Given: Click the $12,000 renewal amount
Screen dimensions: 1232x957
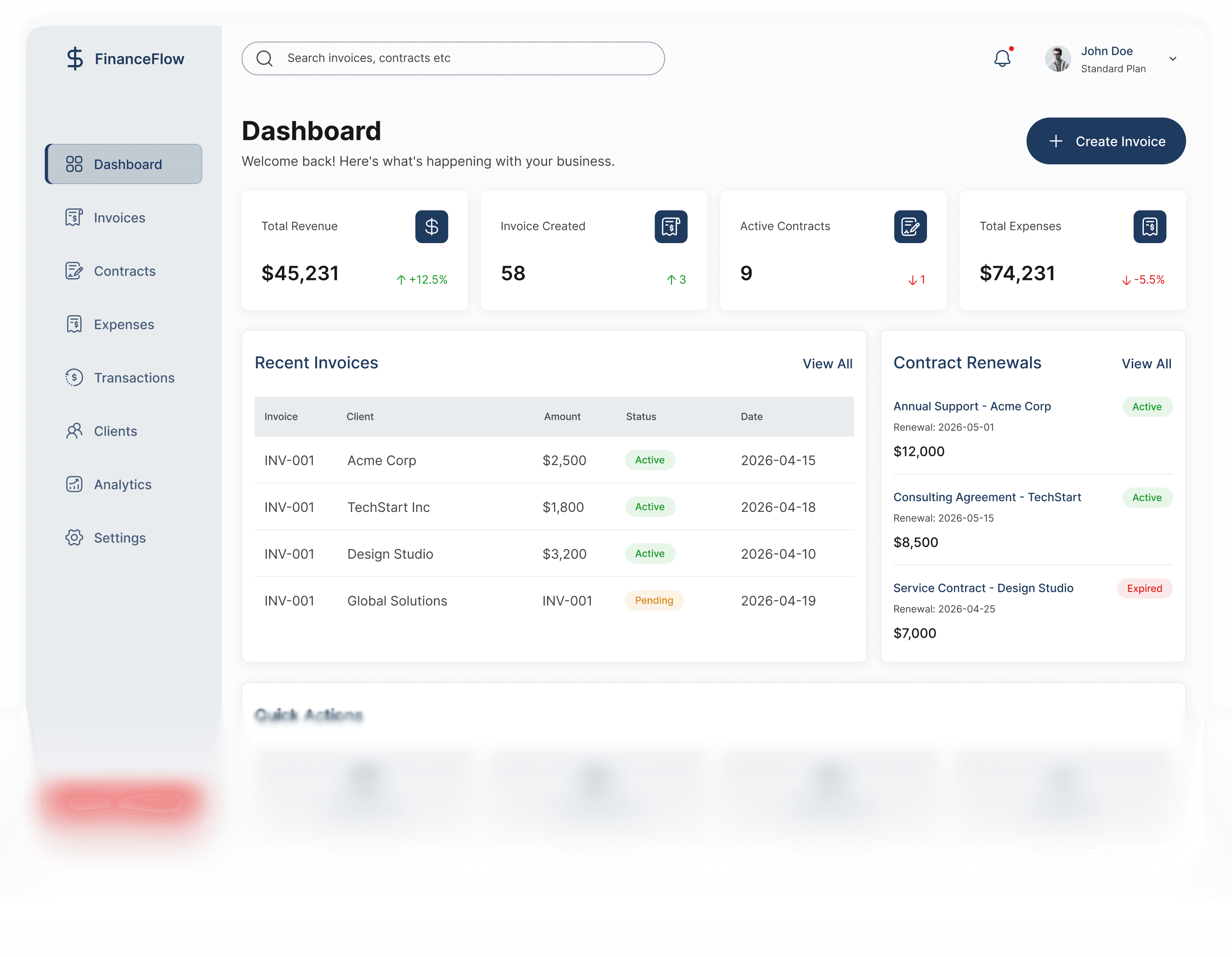Looking at the screenshot, I should (x=919, y=452).
